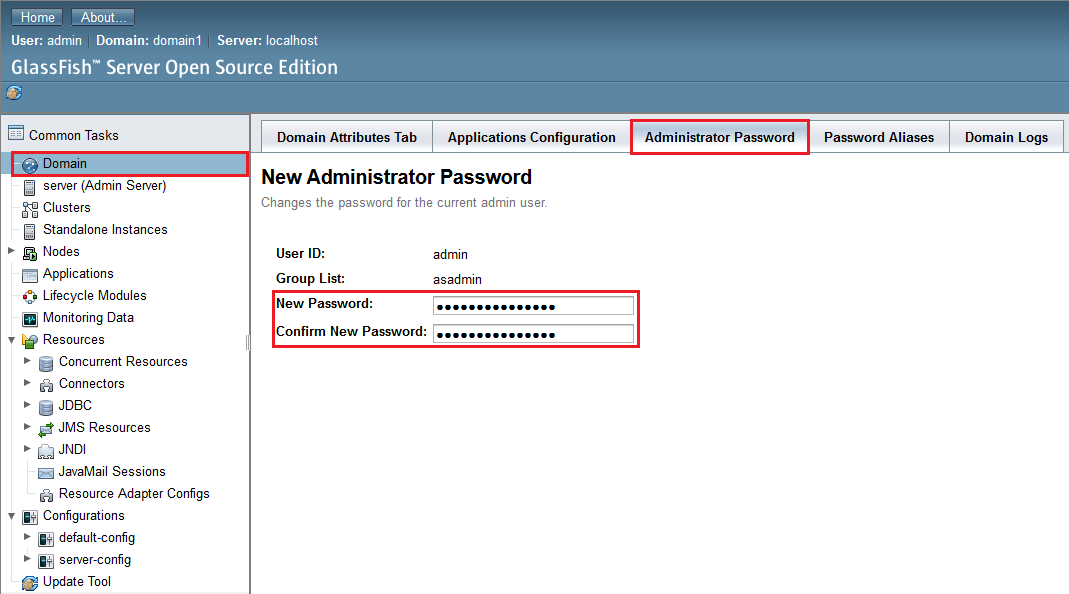
Task: Expand Concurrent Resources node
Action: click(27, 361)
